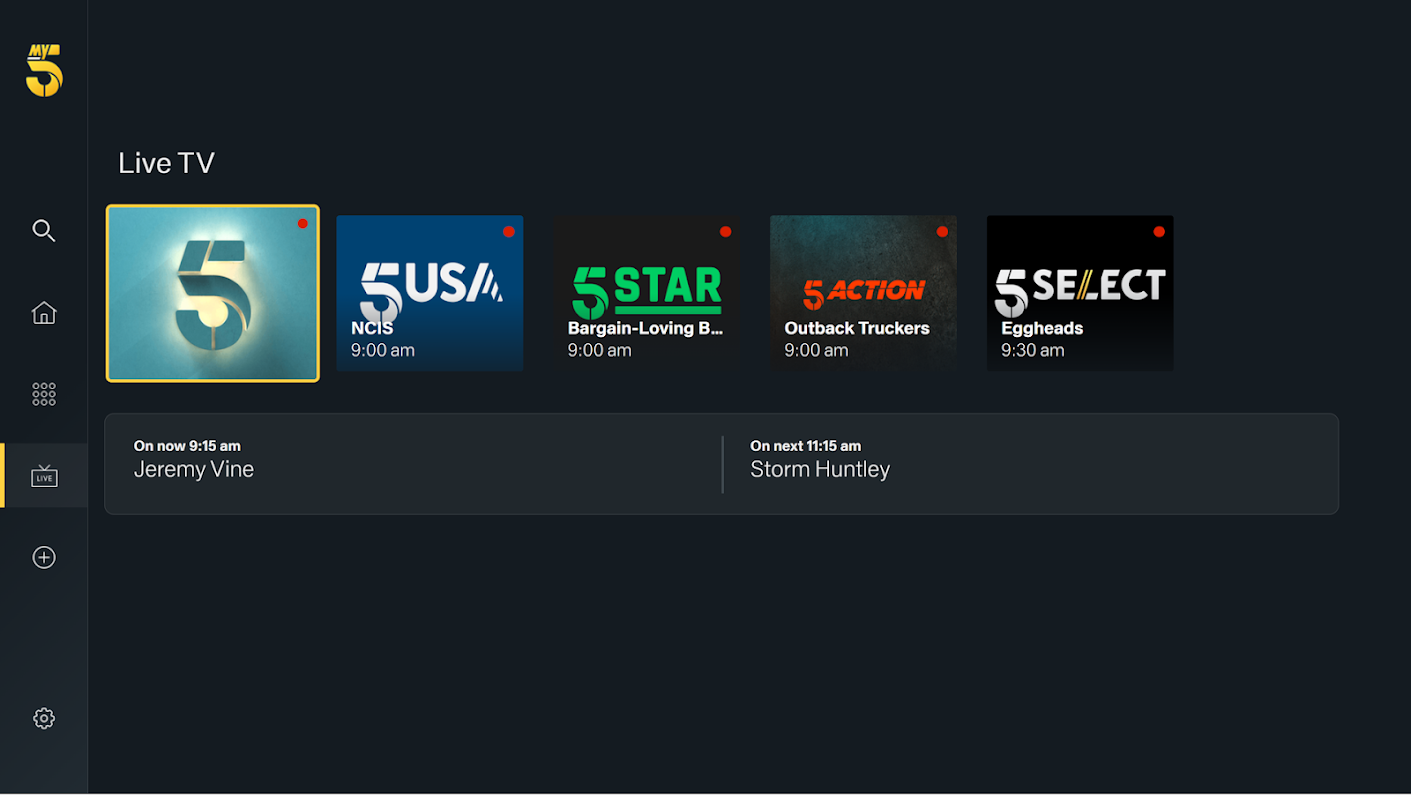The width and height of the screenshot is (1411, 800).
Task: Click the Jeremy Vine on-now entry
Action: click(x=194, y=470)
